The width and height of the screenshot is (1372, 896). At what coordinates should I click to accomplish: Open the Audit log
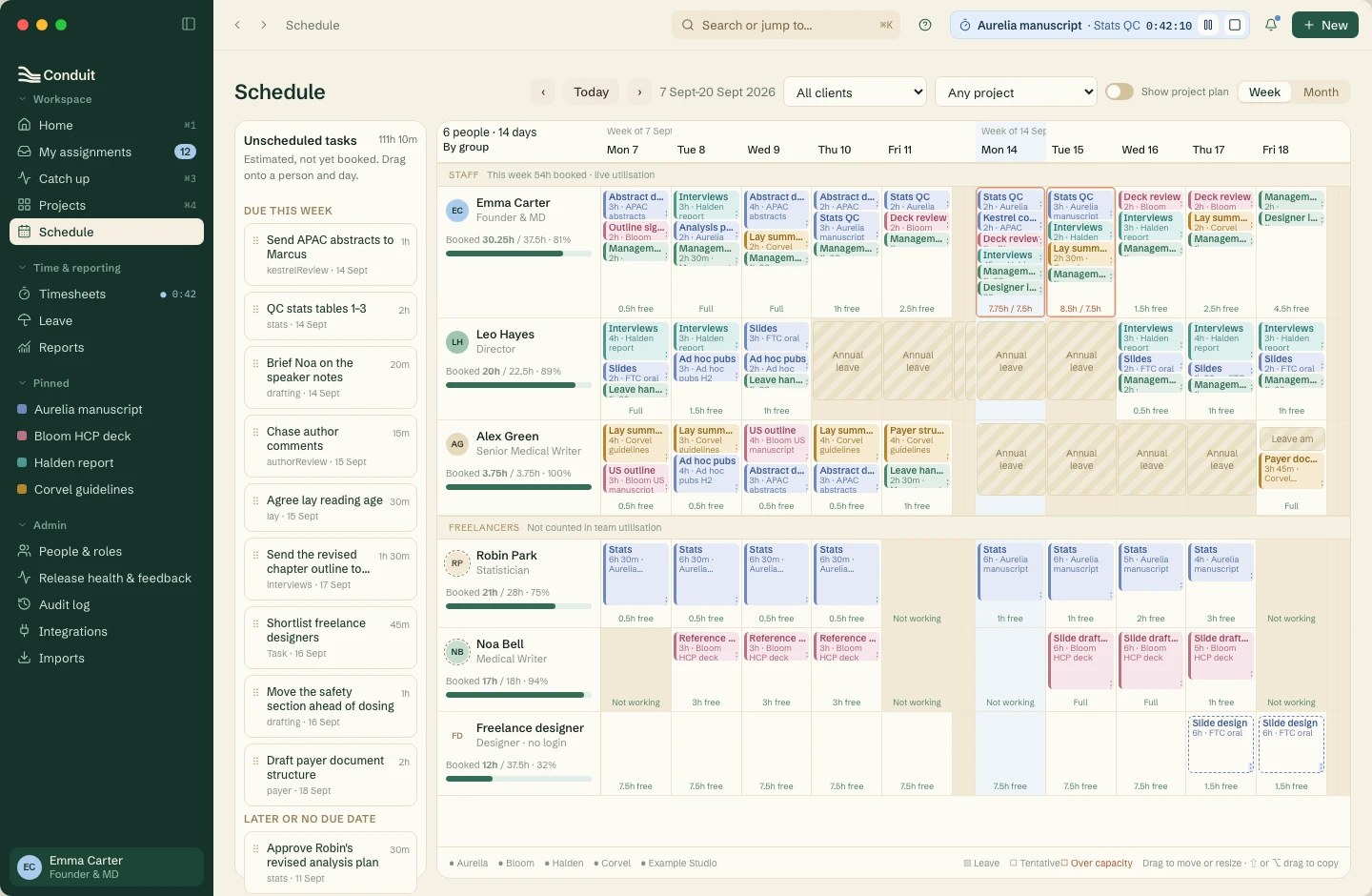(107, 604)
